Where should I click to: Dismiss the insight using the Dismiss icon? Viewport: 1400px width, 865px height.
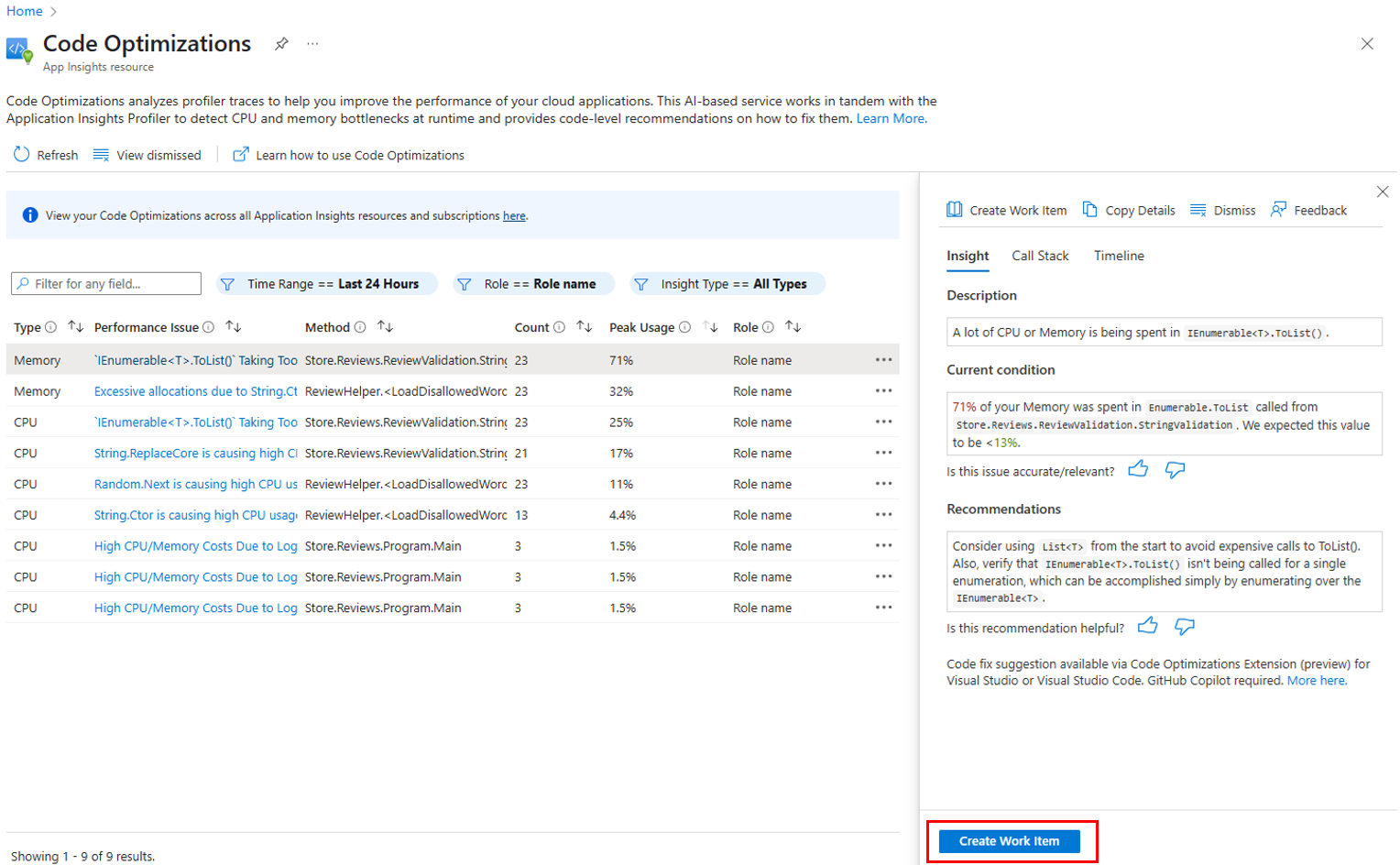1198,210
